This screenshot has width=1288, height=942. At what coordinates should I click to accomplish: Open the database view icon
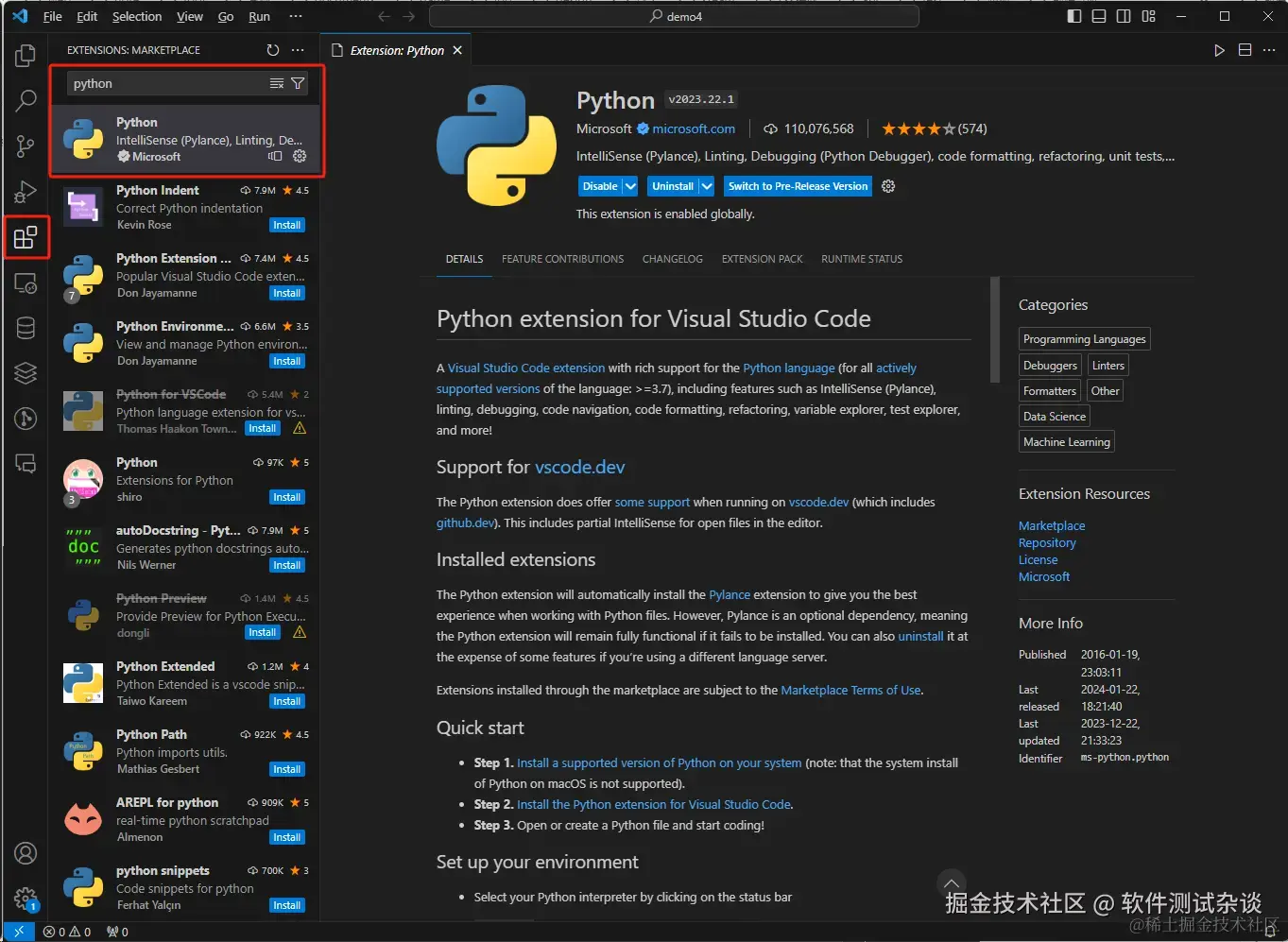pos(26,327)
